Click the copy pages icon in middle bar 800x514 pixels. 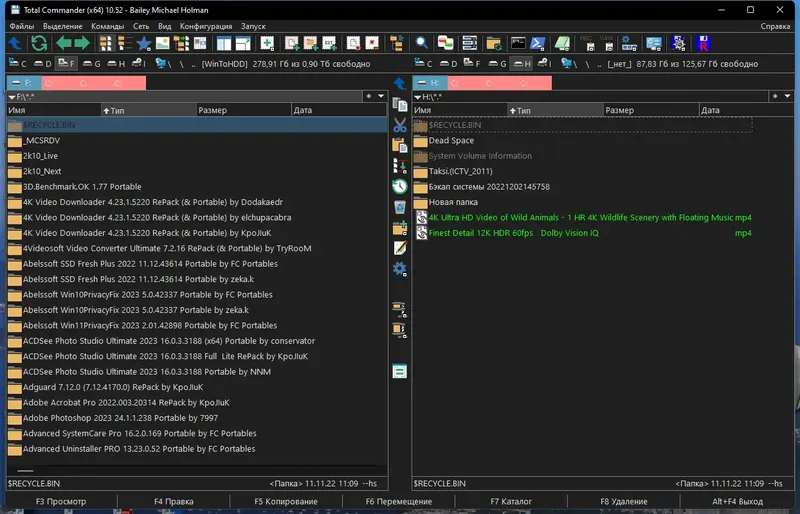tap(400, 105)
